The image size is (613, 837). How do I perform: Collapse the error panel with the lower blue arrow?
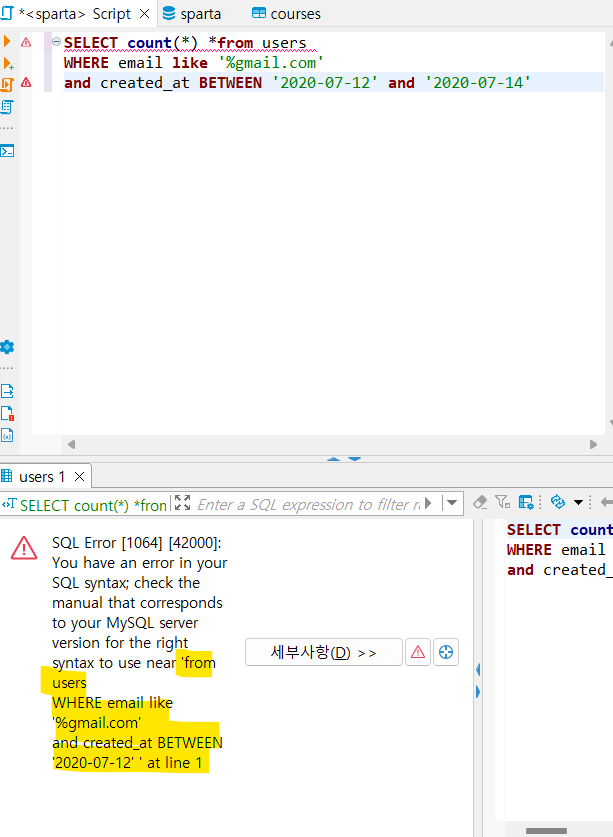point(478,692)
